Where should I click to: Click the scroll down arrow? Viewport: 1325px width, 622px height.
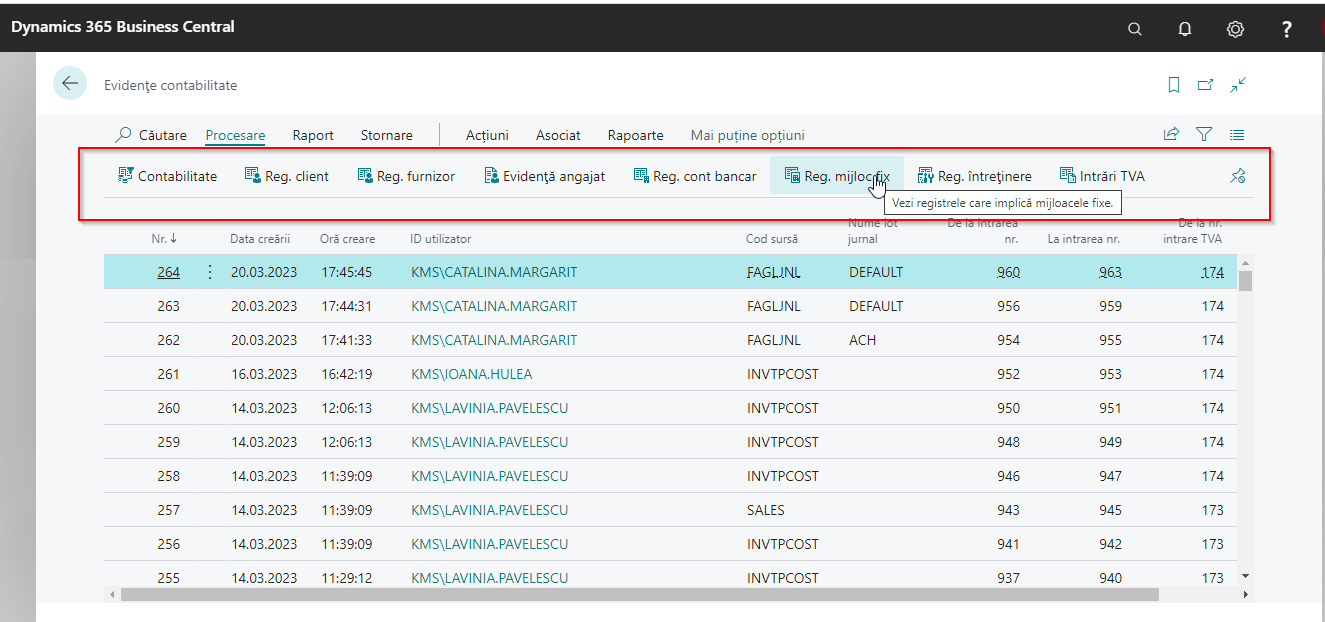(1245, 577)
